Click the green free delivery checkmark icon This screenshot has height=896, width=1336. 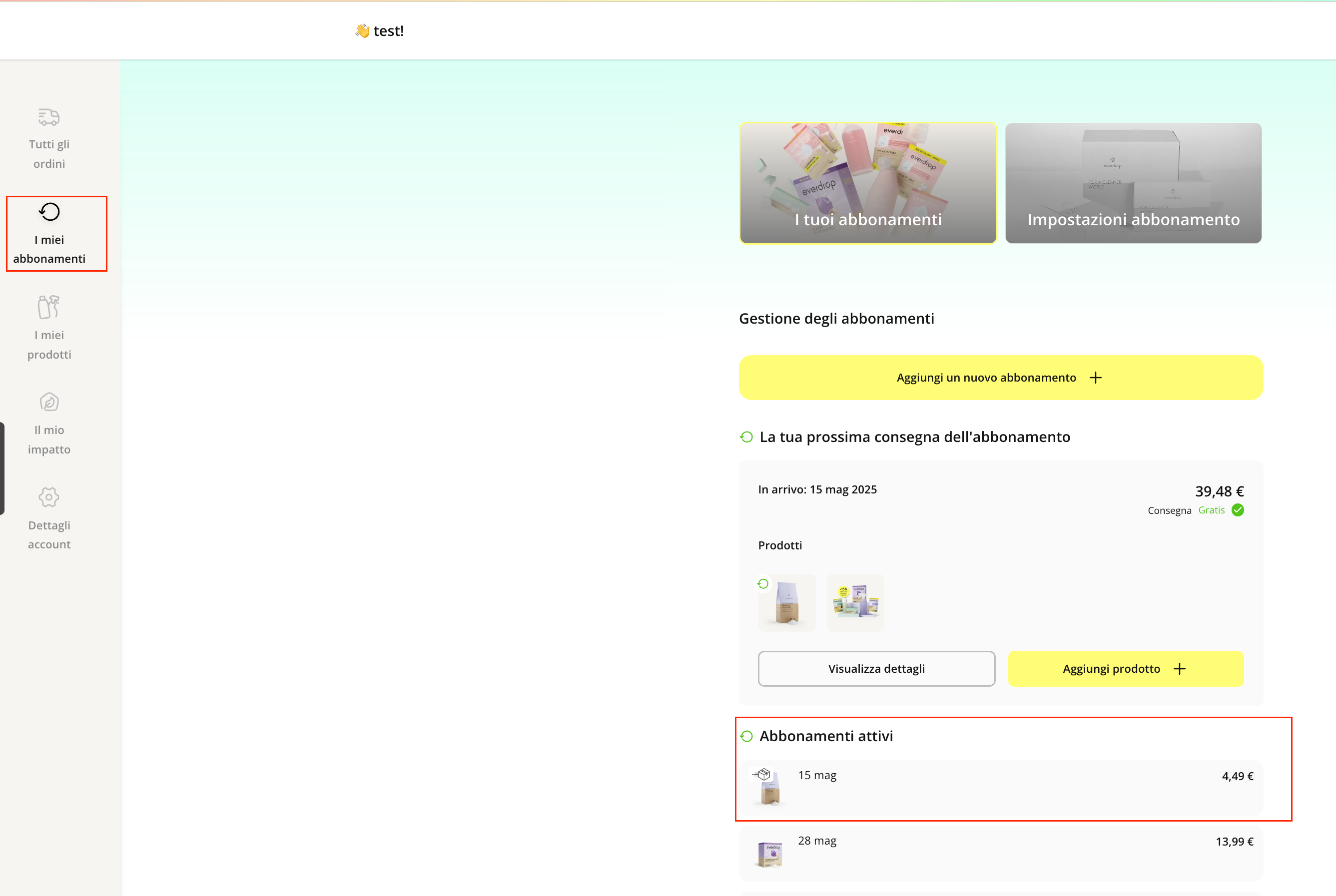click(x=1238, y=510)
